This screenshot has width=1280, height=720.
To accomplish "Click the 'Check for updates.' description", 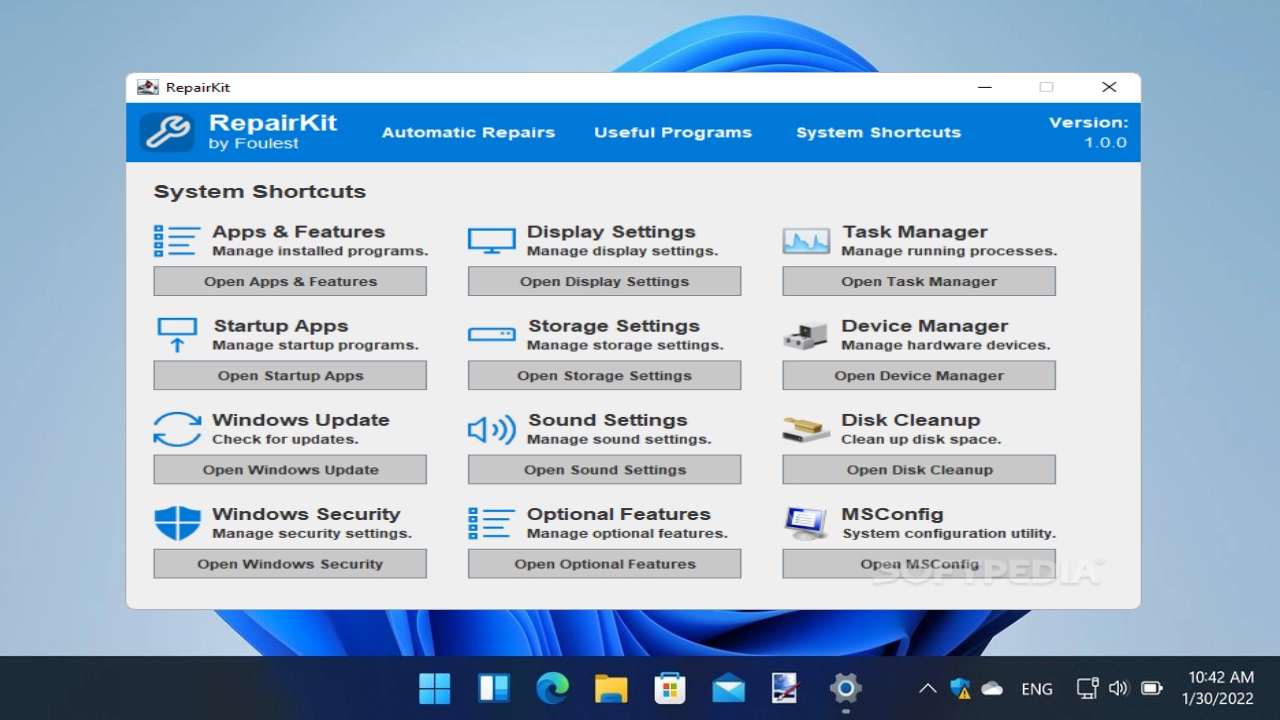I will click(x=285, y=439).
